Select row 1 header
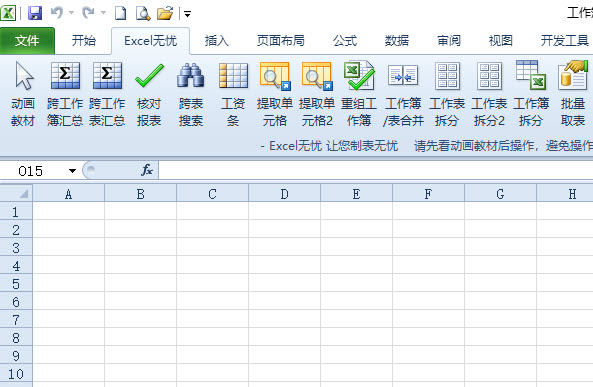 [16, 211]
